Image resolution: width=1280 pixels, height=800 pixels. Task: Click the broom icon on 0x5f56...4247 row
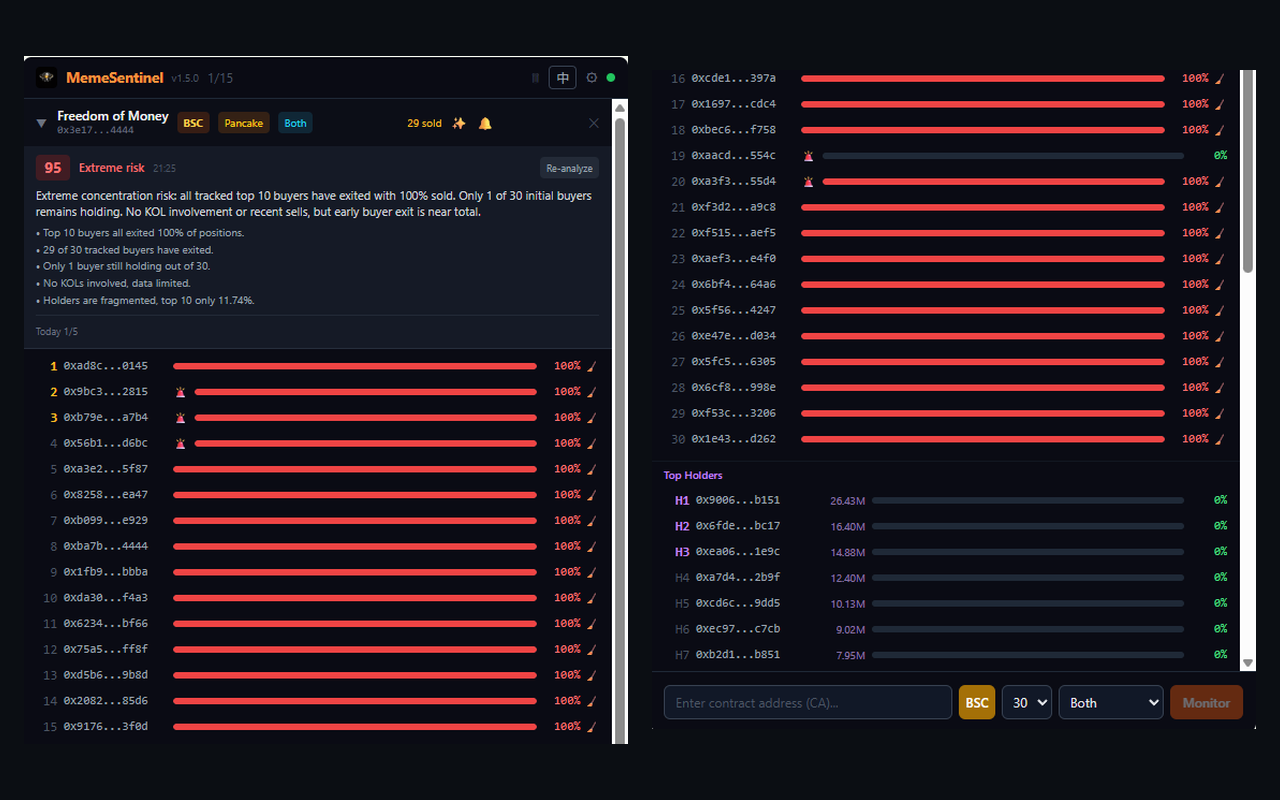[x=1219, y=310]
